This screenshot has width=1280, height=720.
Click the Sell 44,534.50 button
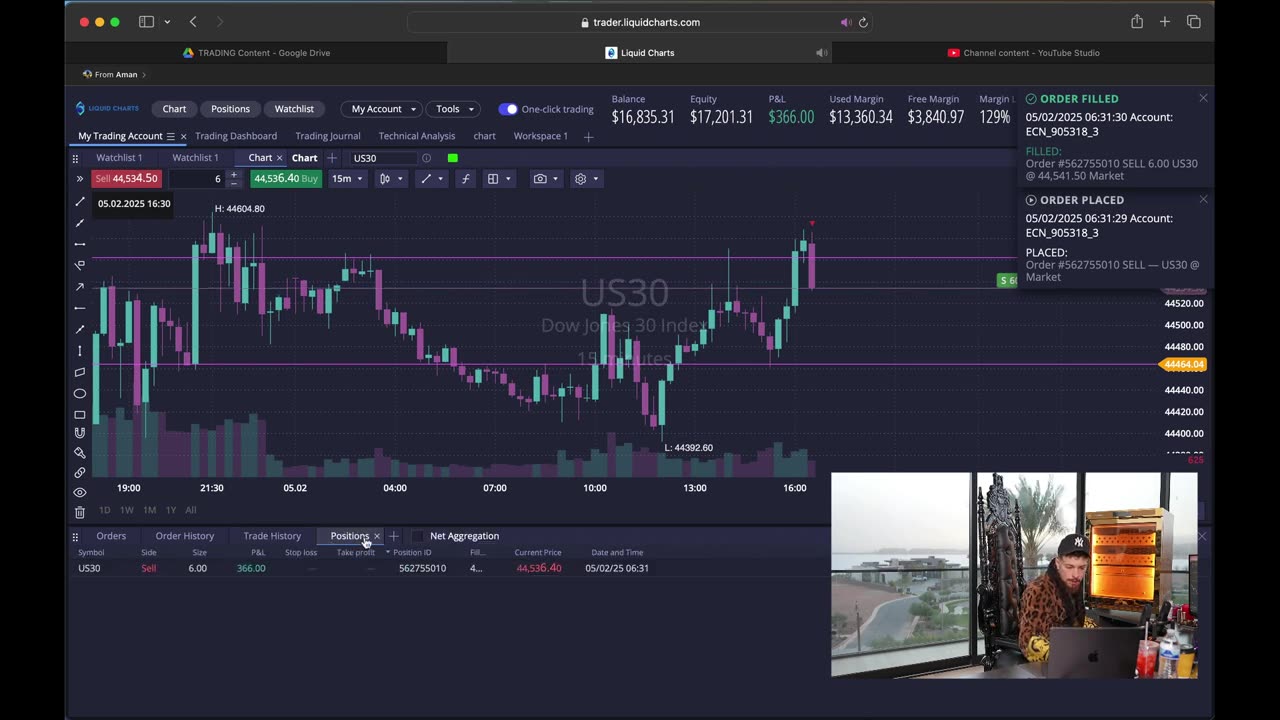[x=126, y=179]
